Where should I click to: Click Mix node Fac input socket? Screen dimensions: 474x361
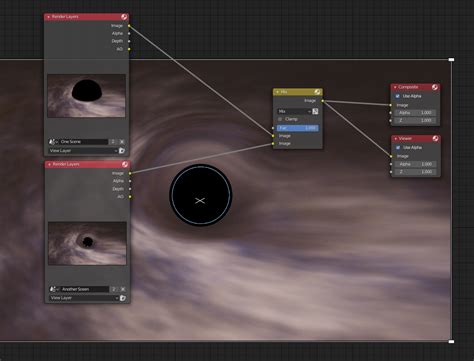point(273,128)
